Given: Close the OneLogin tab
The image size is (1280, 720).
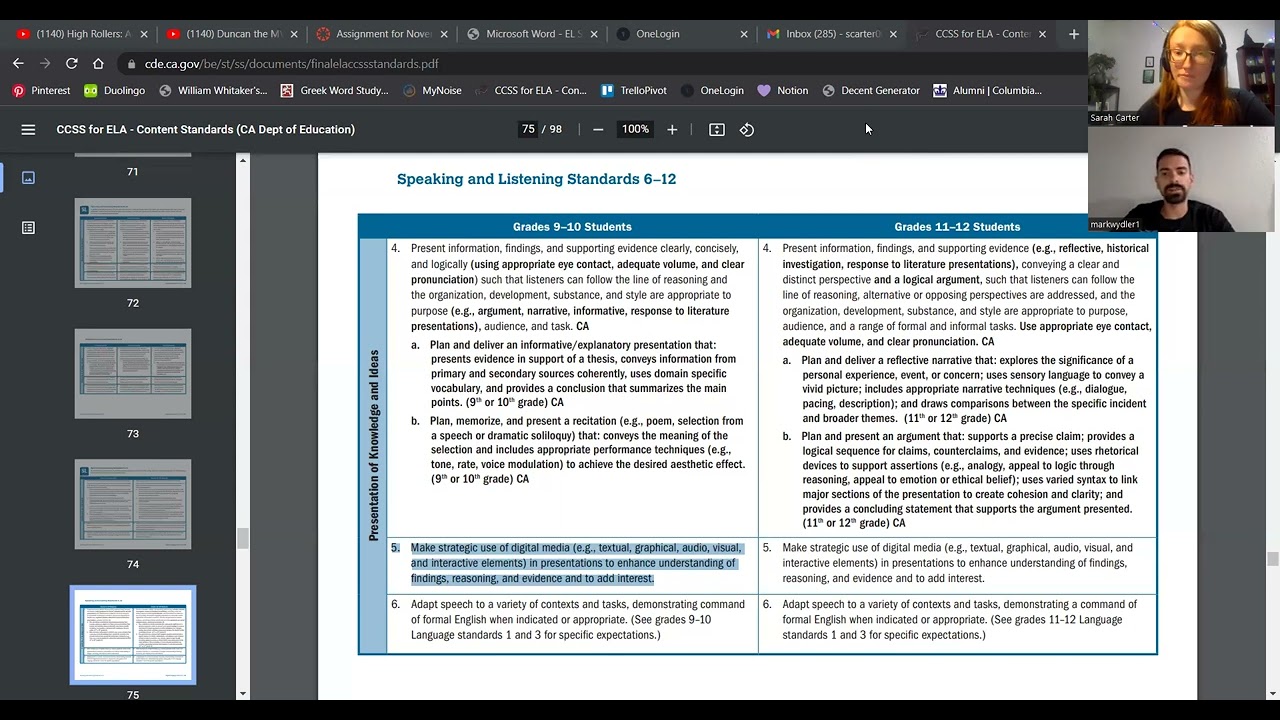Looking at the screenshot, I should tap(744, 34).
